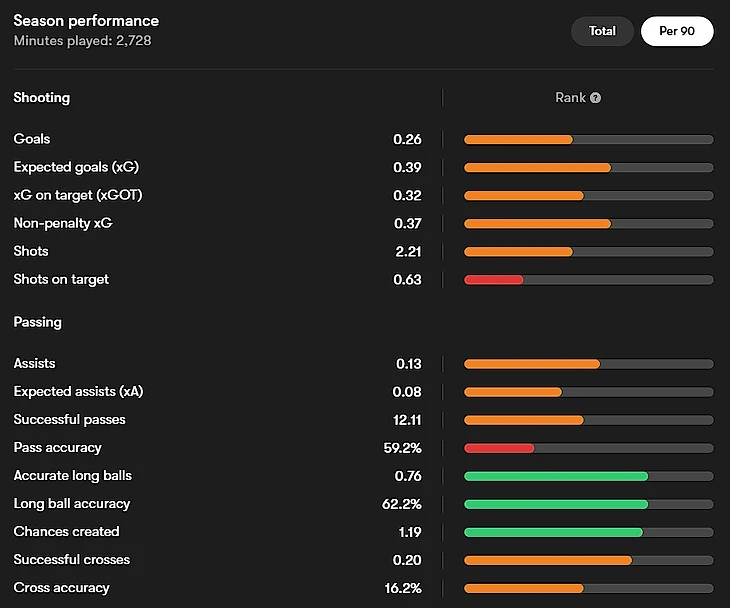Image resolution: width=730 pixels, height=608 pixels.
Task: Select the Expected goals (xG) row label
Action: (x=76, y=167)
